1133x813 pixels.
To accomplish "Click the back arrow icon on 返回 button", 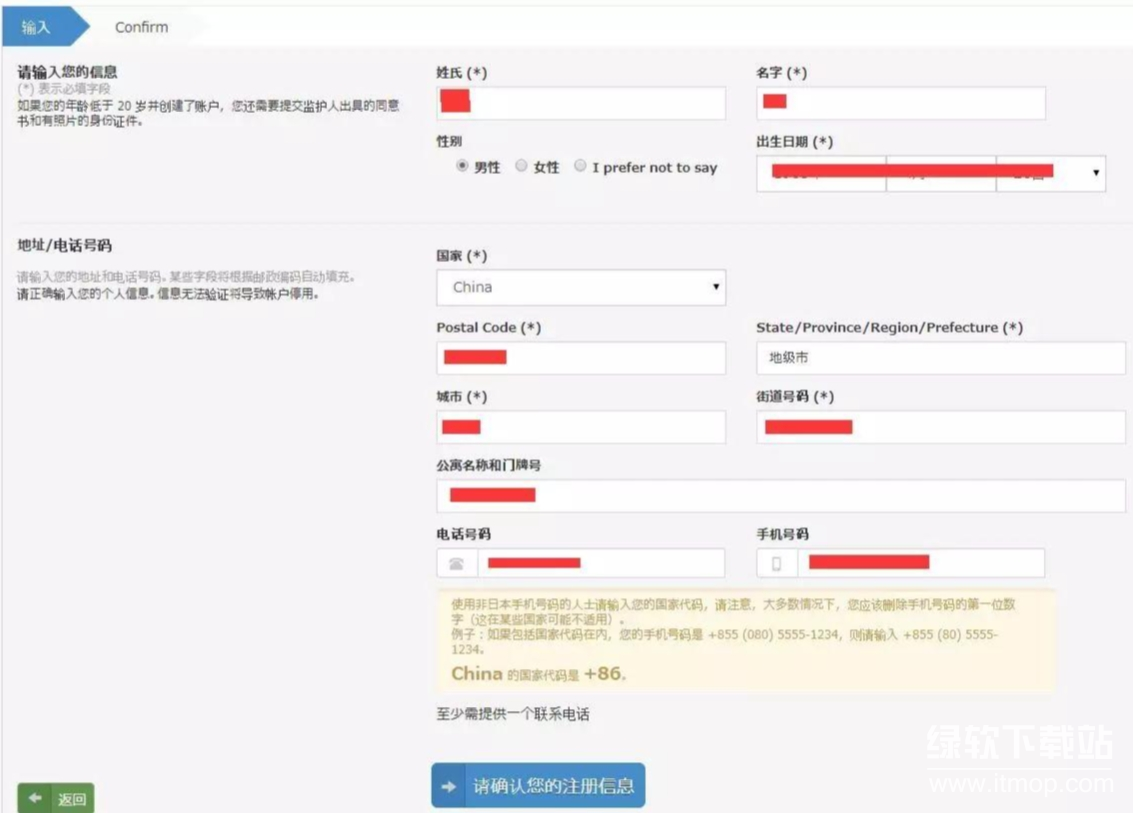I will pos(36,799).
